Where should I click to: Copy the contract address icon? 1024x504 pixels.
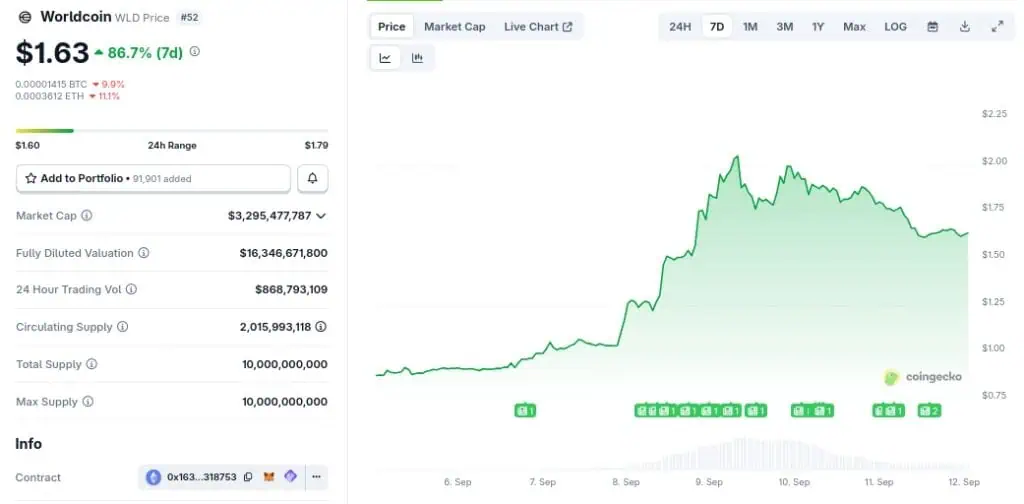(248, 477)
